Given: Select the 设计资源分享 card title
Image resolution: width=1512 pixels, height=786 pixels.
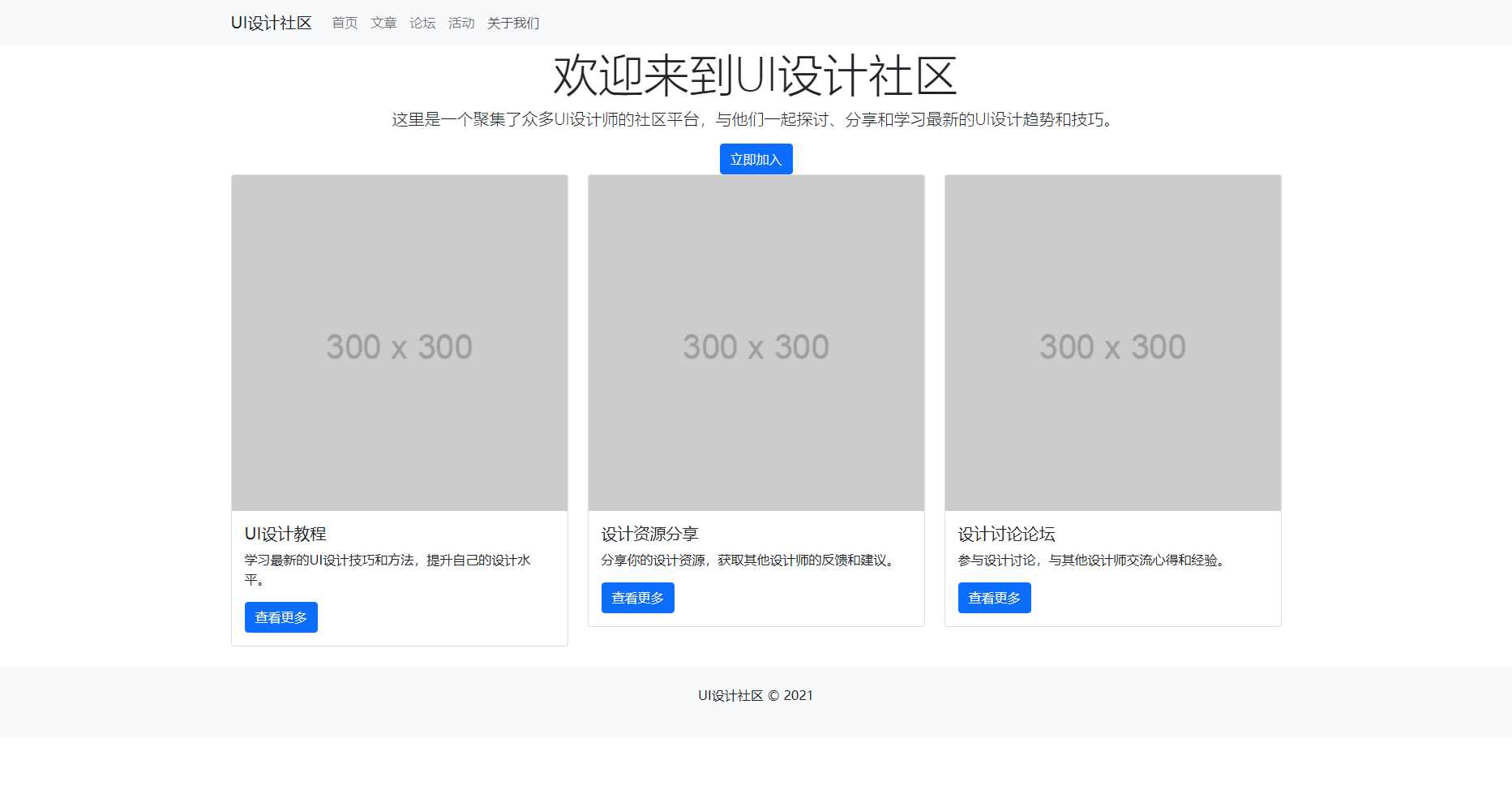Looking at the screenshot, I should pos(649,534).
